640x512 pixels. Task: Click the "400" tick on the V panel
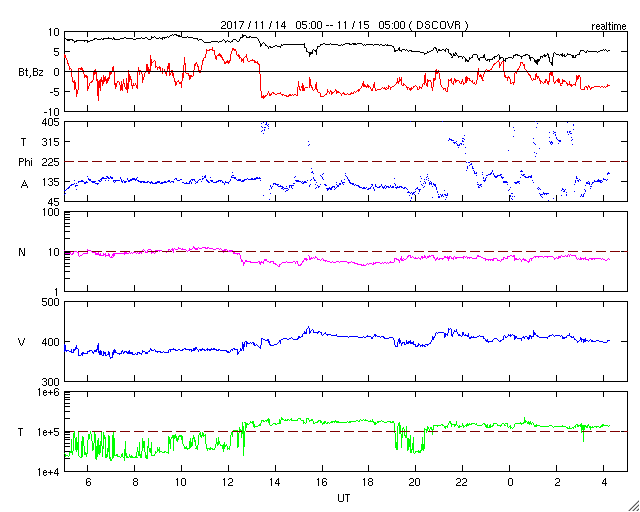coord(51,342)
